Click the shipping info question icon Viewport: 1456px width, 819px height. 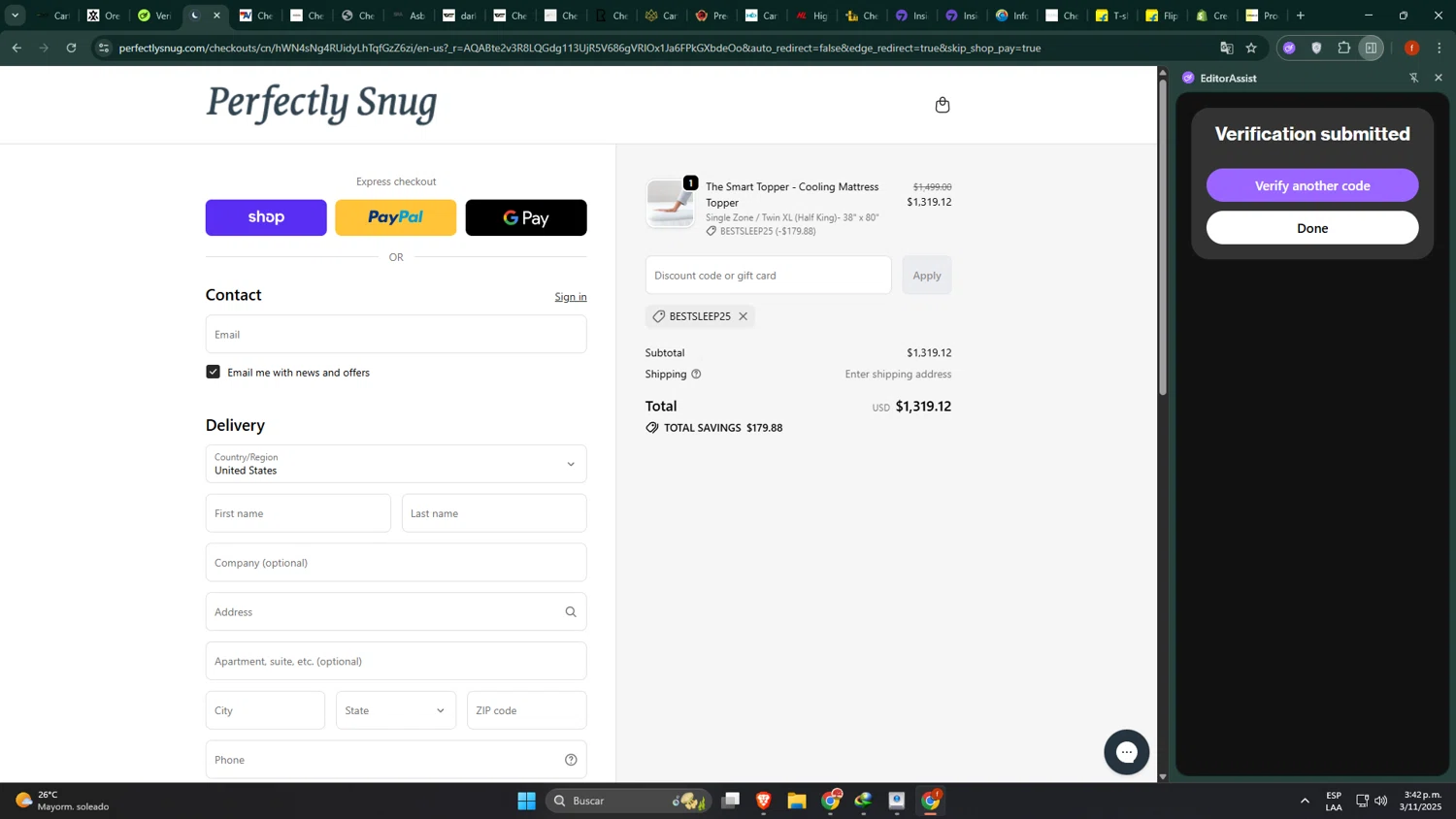[x=696, y=375]
